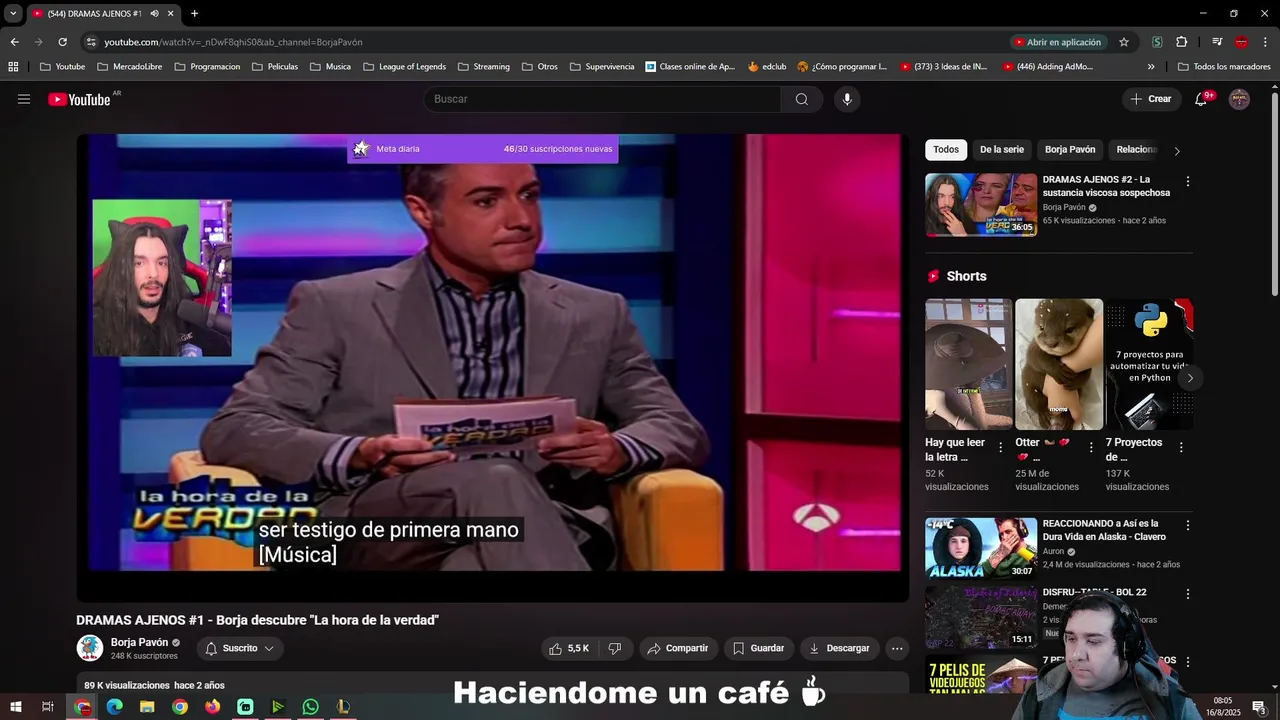Screen dimensions: 1280x720
Task: Open more actions below the video
Action: point(897,648)
